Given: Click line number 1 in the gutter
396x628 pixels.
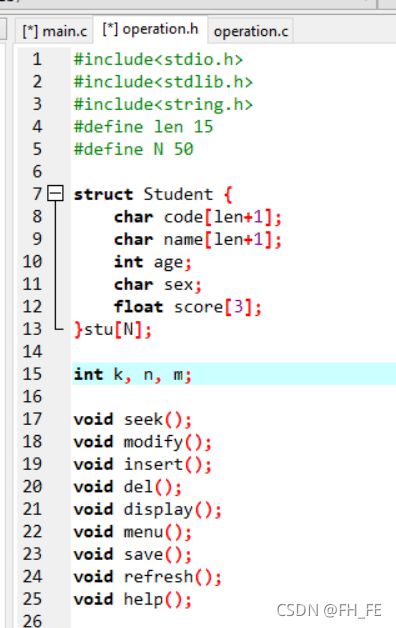Looking at the screenshot, I should [37, 59].
